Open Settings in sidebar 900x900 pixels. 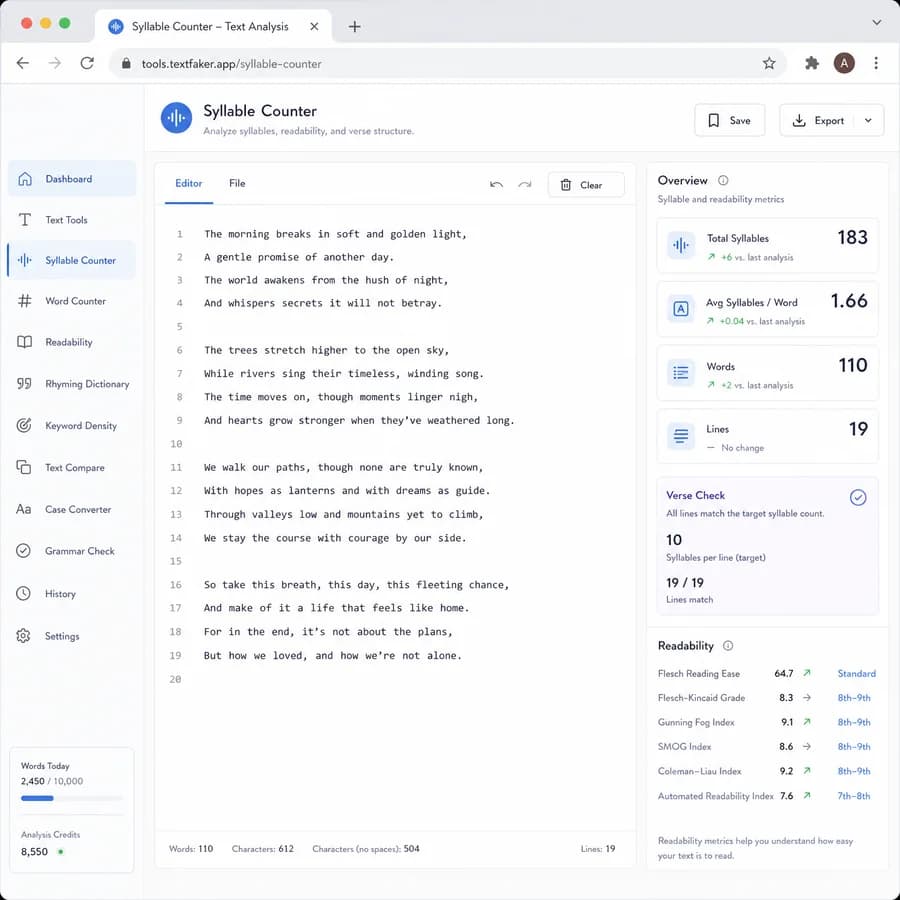(72, 636)
